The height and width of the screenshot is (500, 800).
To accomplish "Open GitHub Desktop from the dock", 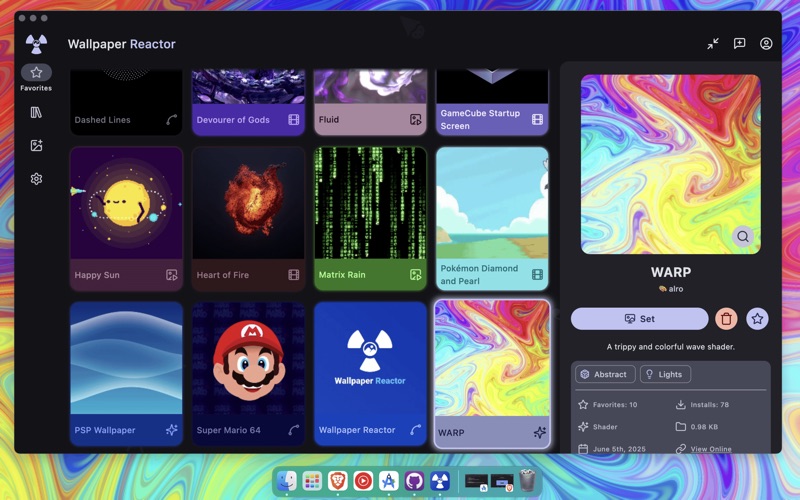I will (x=414, y=481).
